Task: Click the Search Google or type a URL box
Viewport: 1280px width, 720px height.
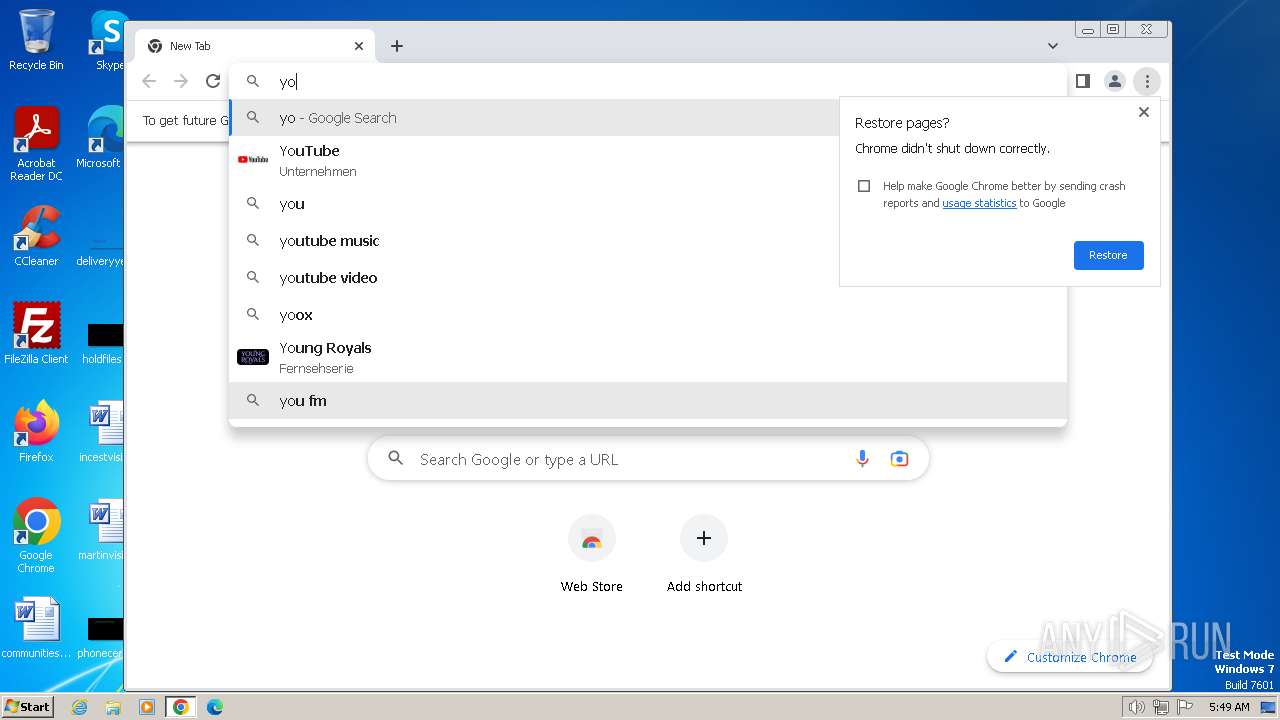Action: tap(648, 459)
